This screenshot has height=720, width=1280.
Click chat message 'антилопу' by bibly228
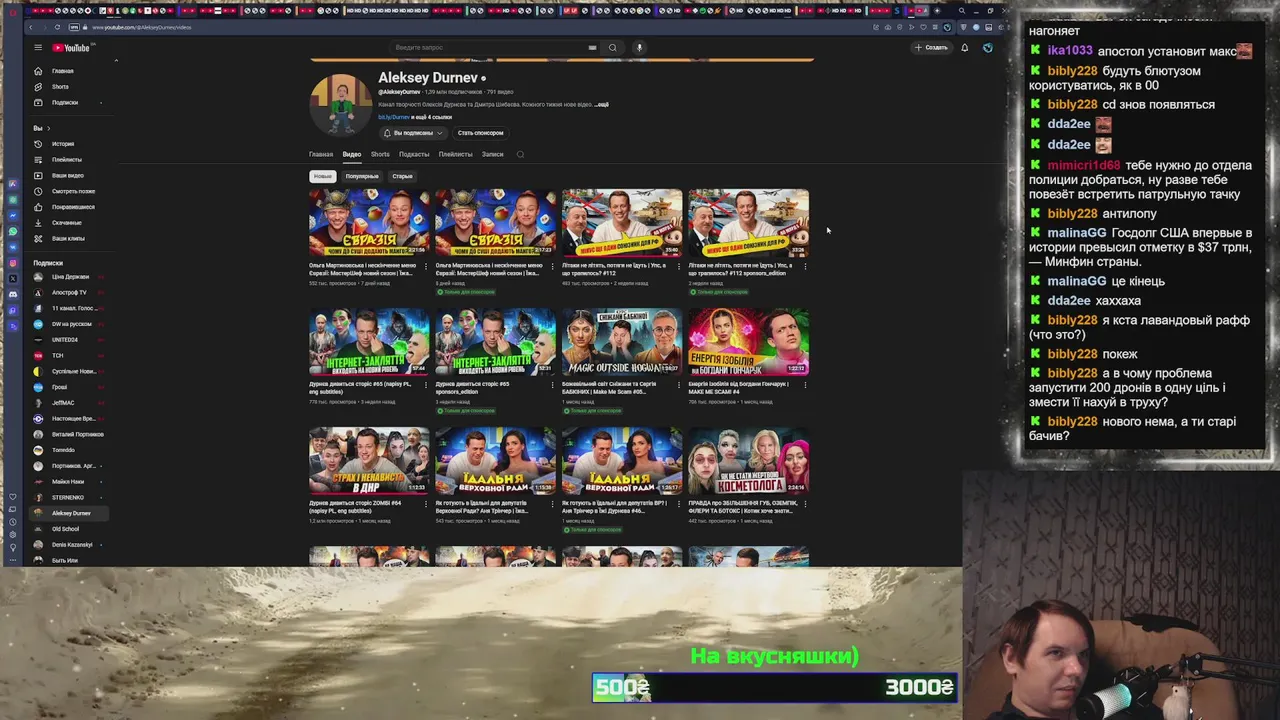click(x=1130, y=214)
